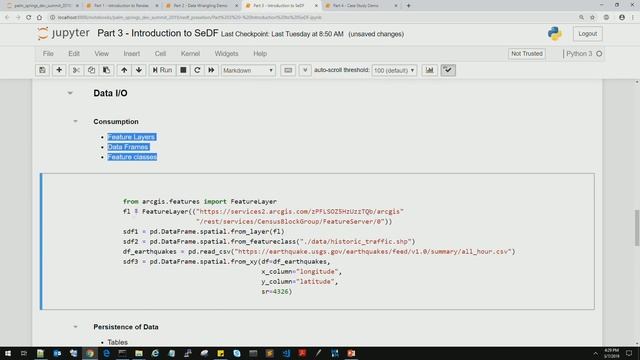Screen dimensions: 640x360
Task: Click the bar chart toolbar icon
Action: tap(429, 70)
